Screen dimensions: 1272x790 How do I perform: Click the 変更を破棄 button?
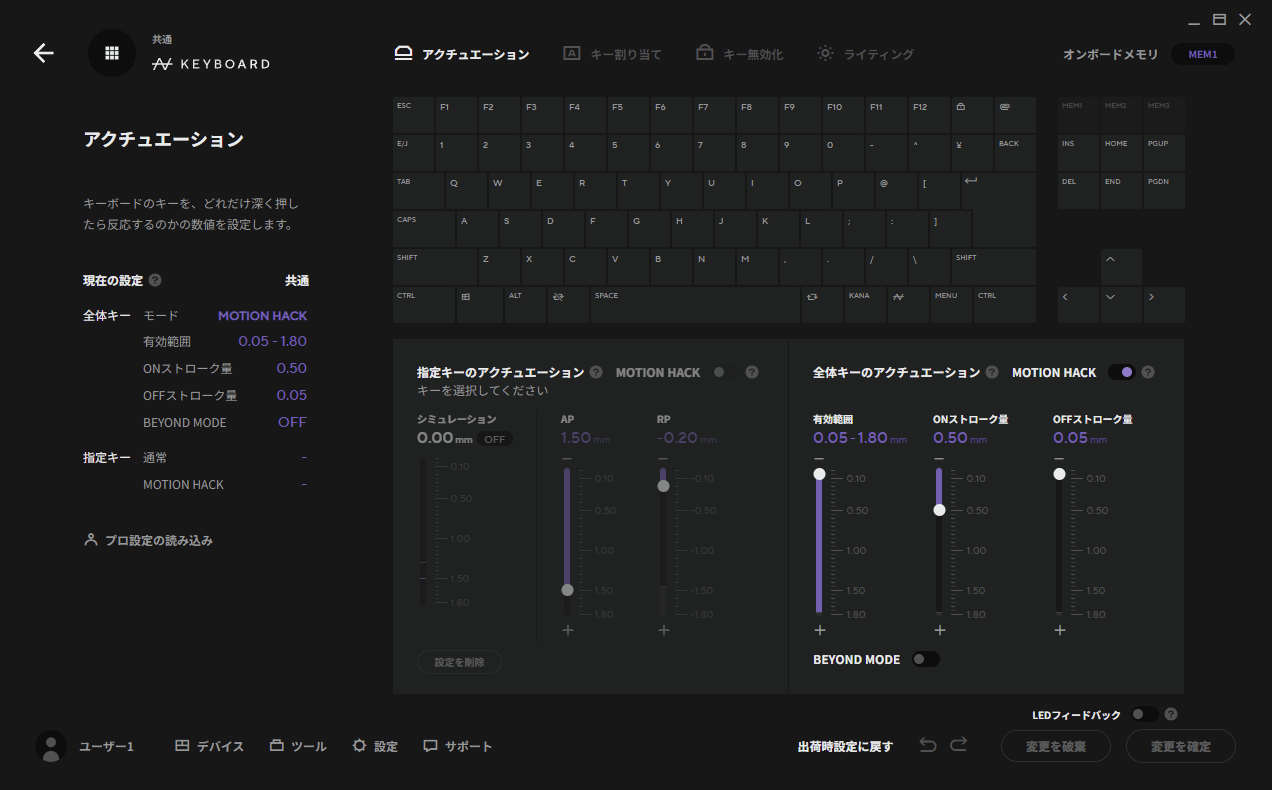1056,746
